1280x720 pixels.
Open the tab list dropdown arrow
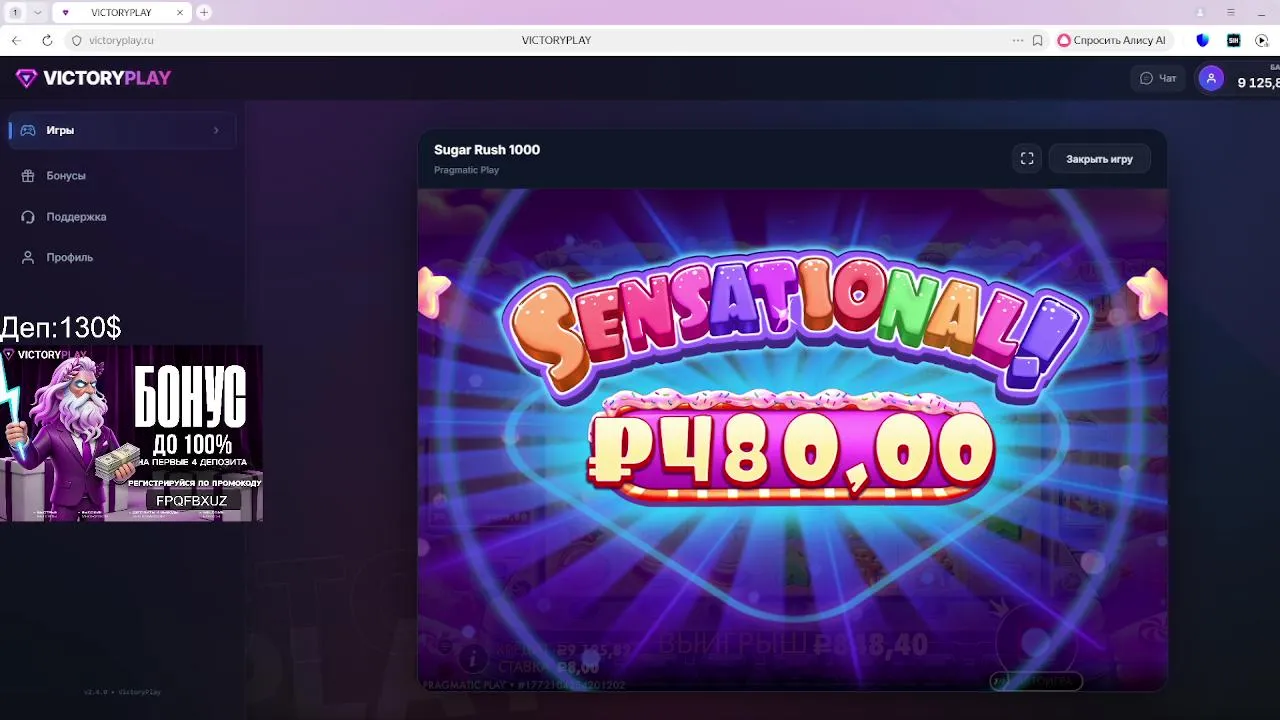pyautogui.click(x=37, y=12)
